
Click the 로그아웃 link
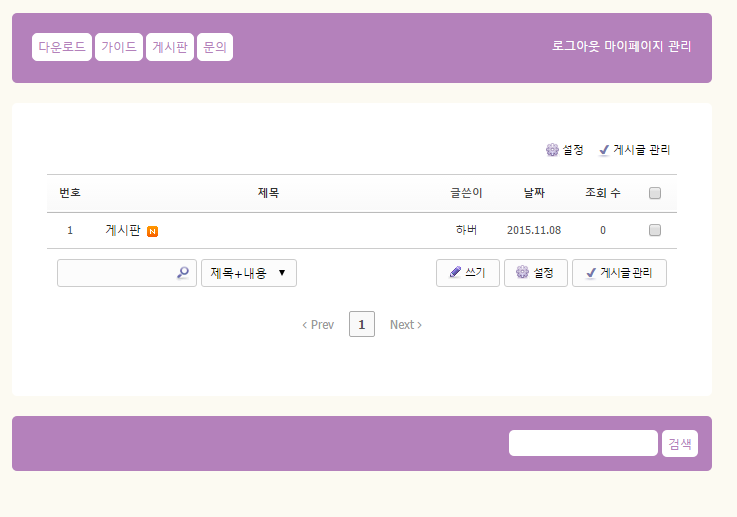point(576,46)
